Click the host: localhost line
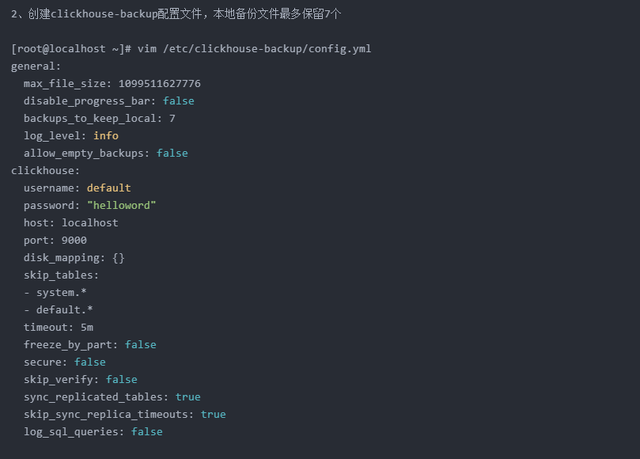Screen dimensions: 640x459 [x=70, y=223]
